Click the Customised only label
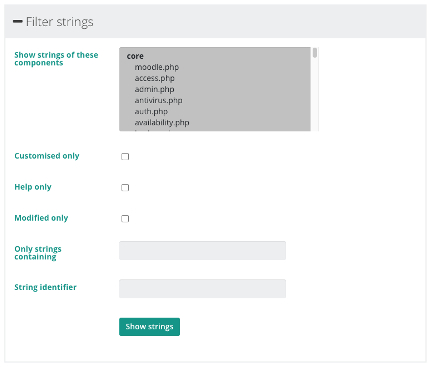This screenshot has width=432, height=368. (47, 156)
